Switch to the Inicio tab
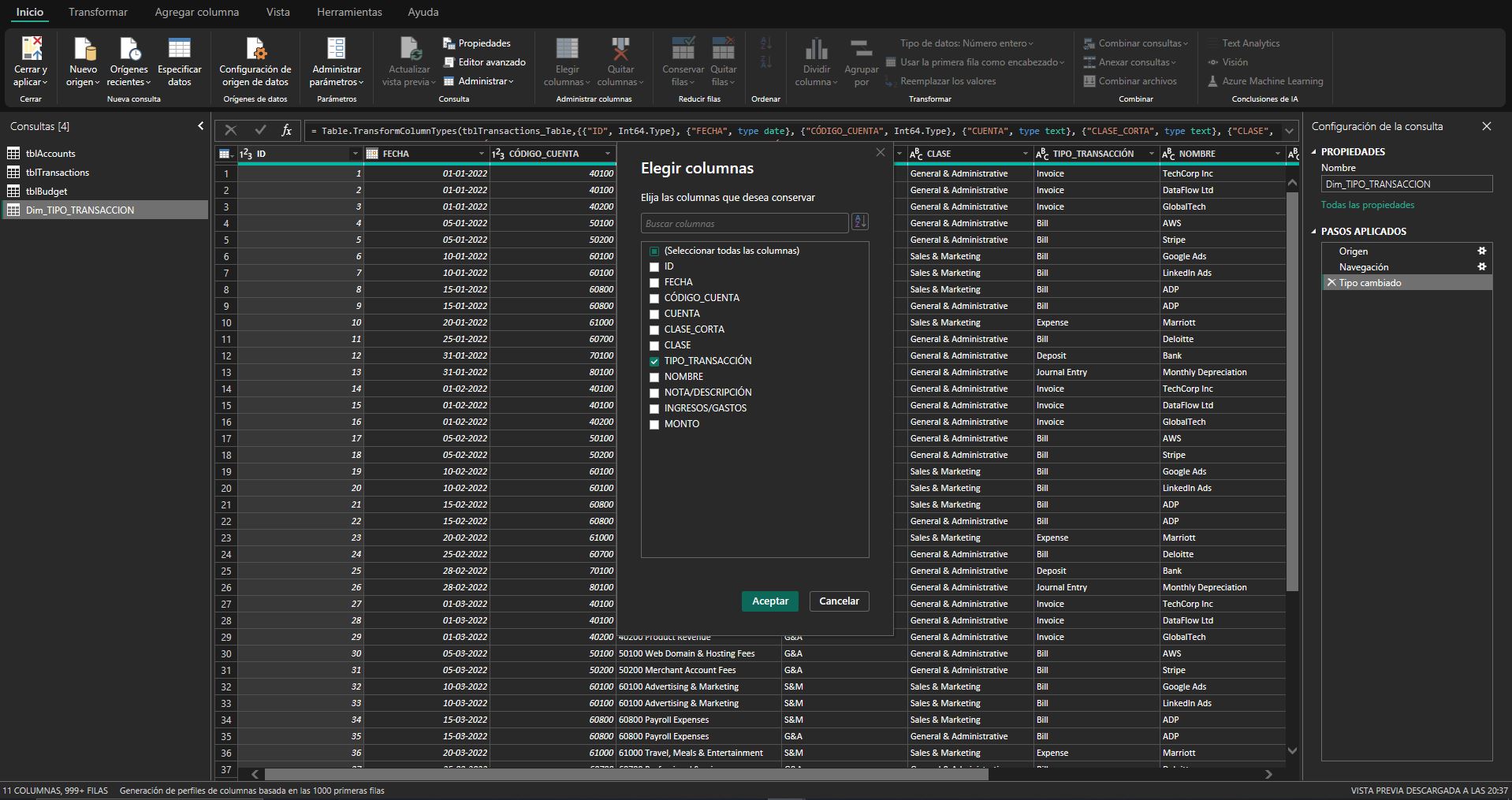This screenshot has height=800, width=1512. (x=30, y=12)
